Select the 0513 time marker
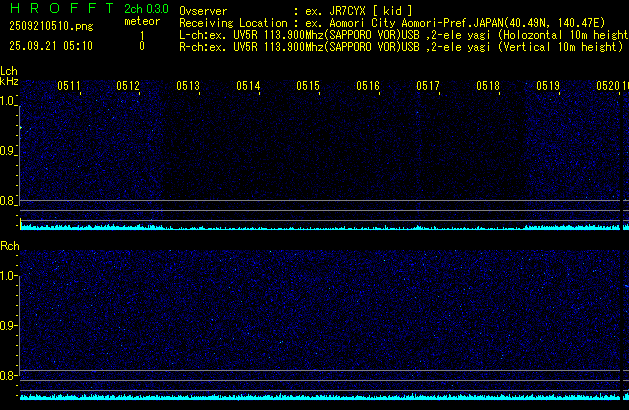629x410 pixels. tap(188, 87)
